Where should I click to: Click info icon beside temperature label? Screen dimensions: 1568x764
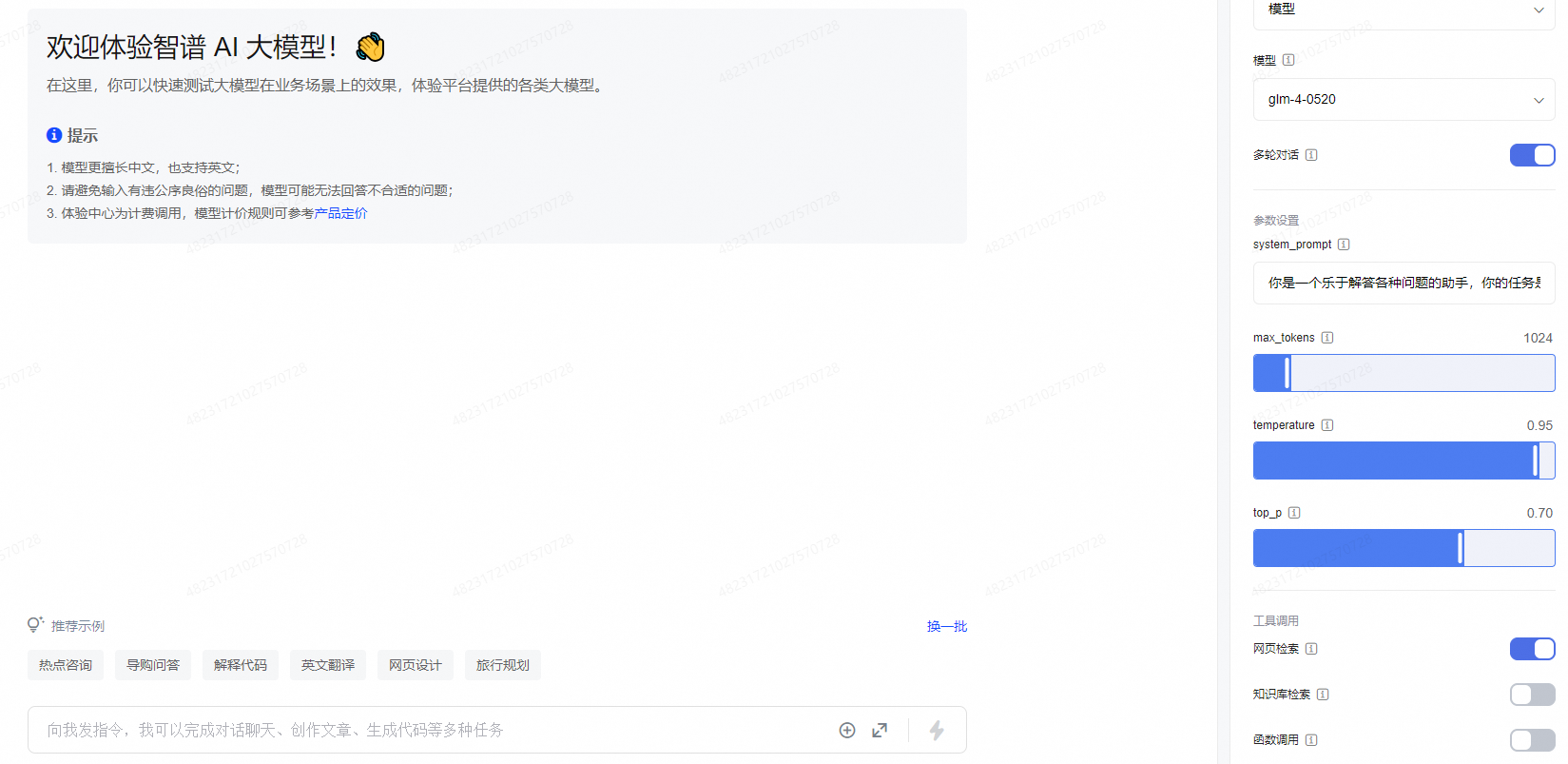coord(1327,425)
